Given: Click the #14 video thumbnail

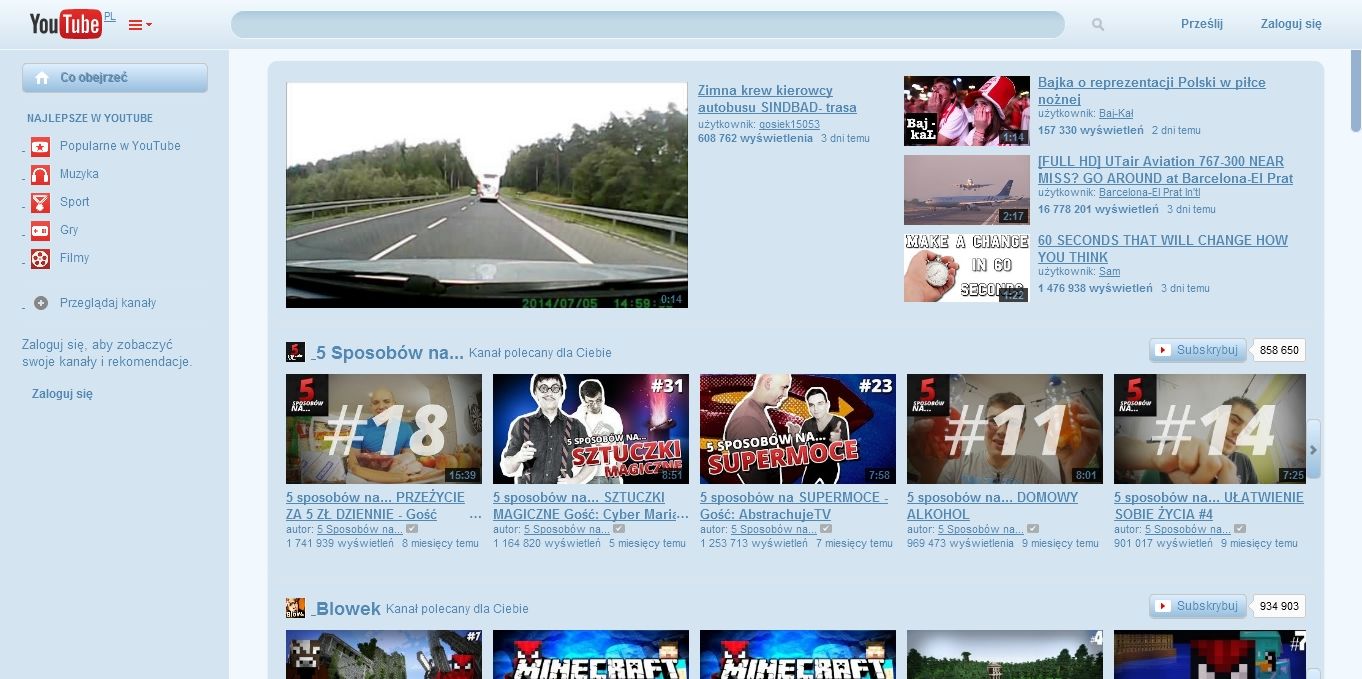Looking at the screenshot, I should click(1210, 429).
